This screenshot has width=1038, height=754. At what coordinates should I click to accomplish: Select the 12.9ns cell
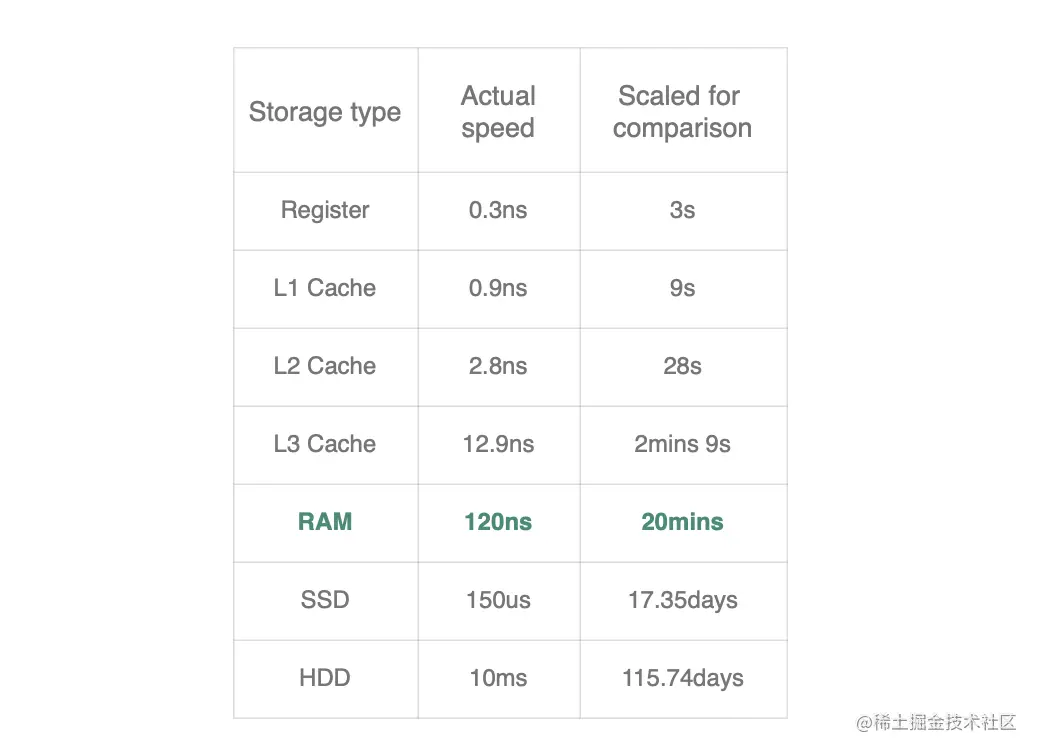pyautogui.click(x=498, y=444)
